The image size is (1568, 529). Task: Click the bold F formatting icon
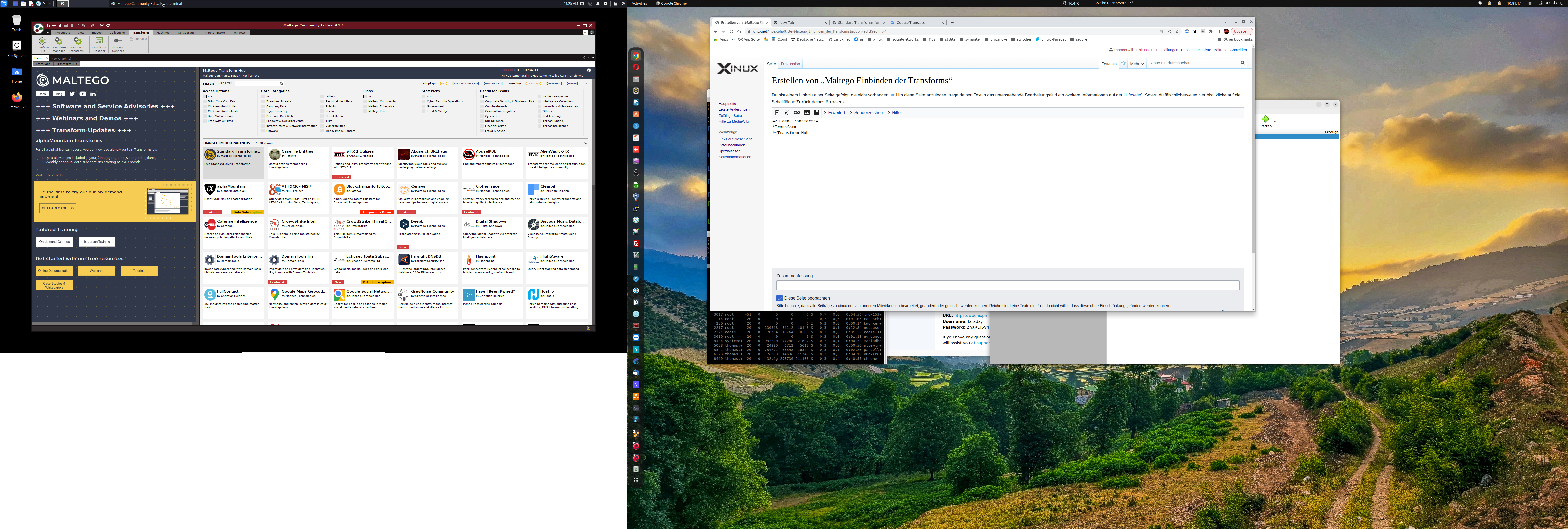click(777, 113)
